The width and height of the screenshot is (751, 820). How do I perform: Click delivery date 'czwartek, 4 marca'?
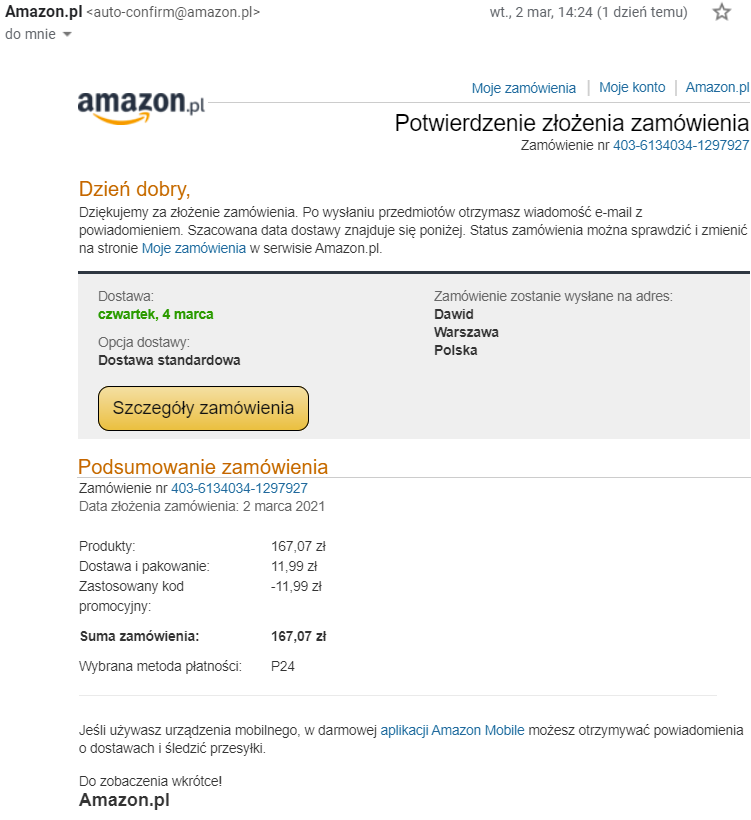coord(156,314)
